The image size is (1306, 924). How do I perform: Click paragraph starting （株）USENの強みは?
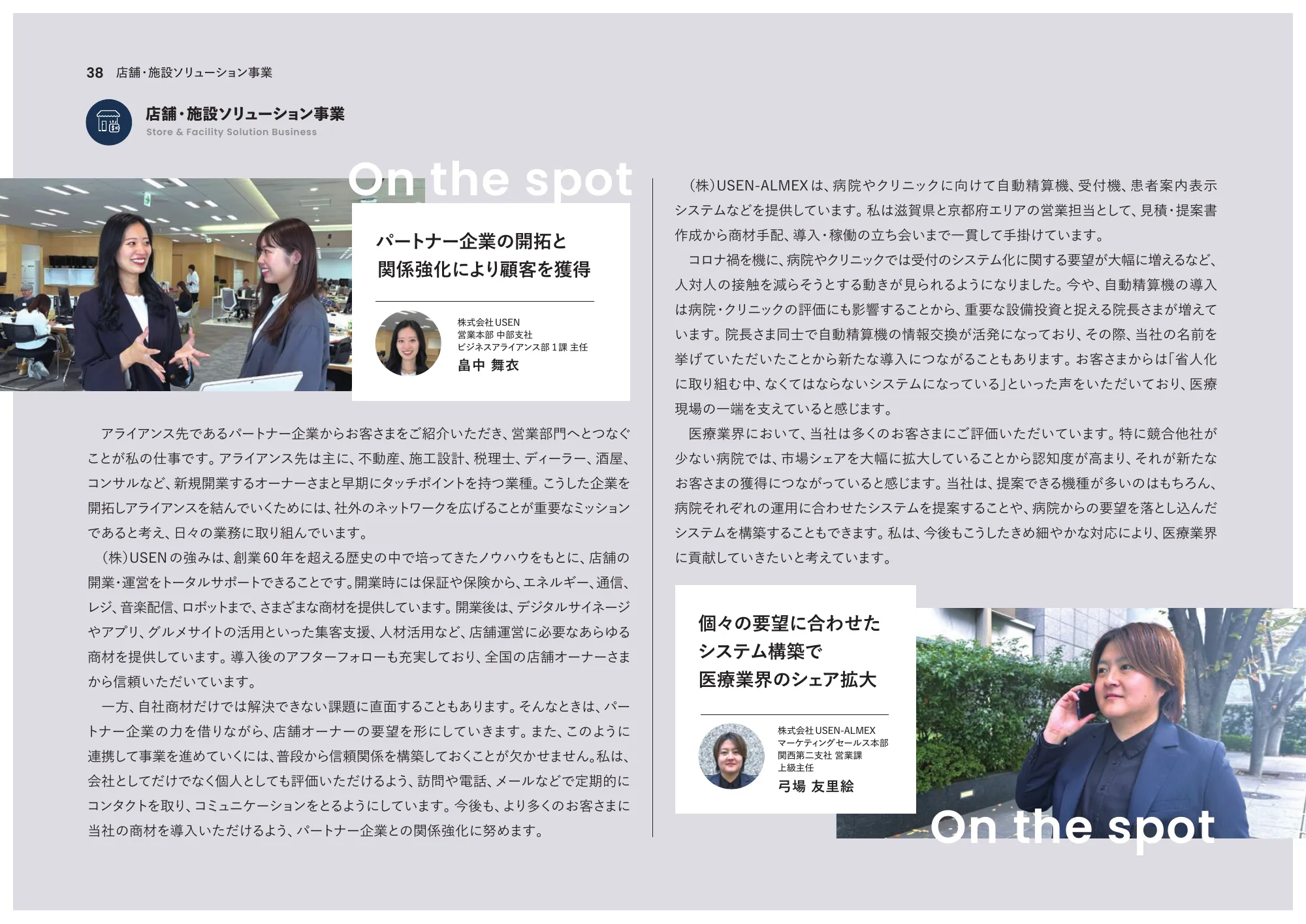(359, 620)
